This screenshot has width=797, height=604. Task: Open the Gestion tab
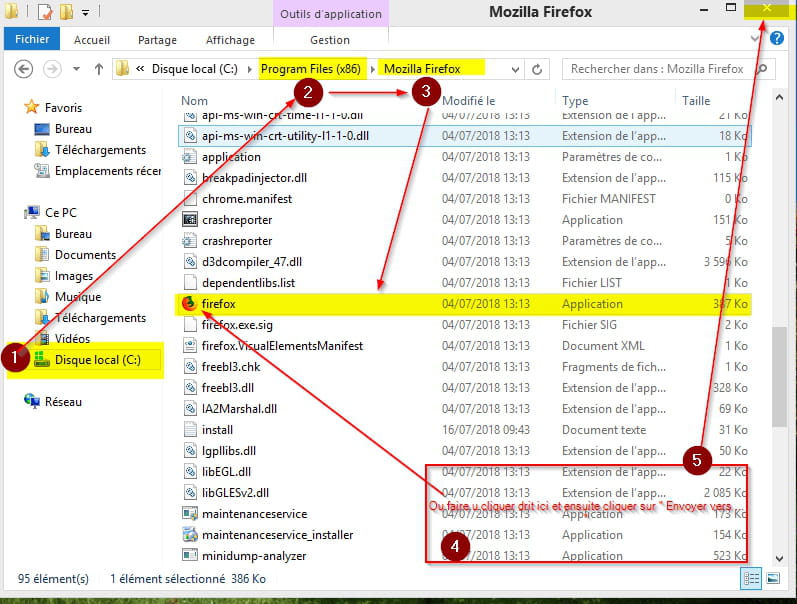pyautogui.click(x=330, y=40)
